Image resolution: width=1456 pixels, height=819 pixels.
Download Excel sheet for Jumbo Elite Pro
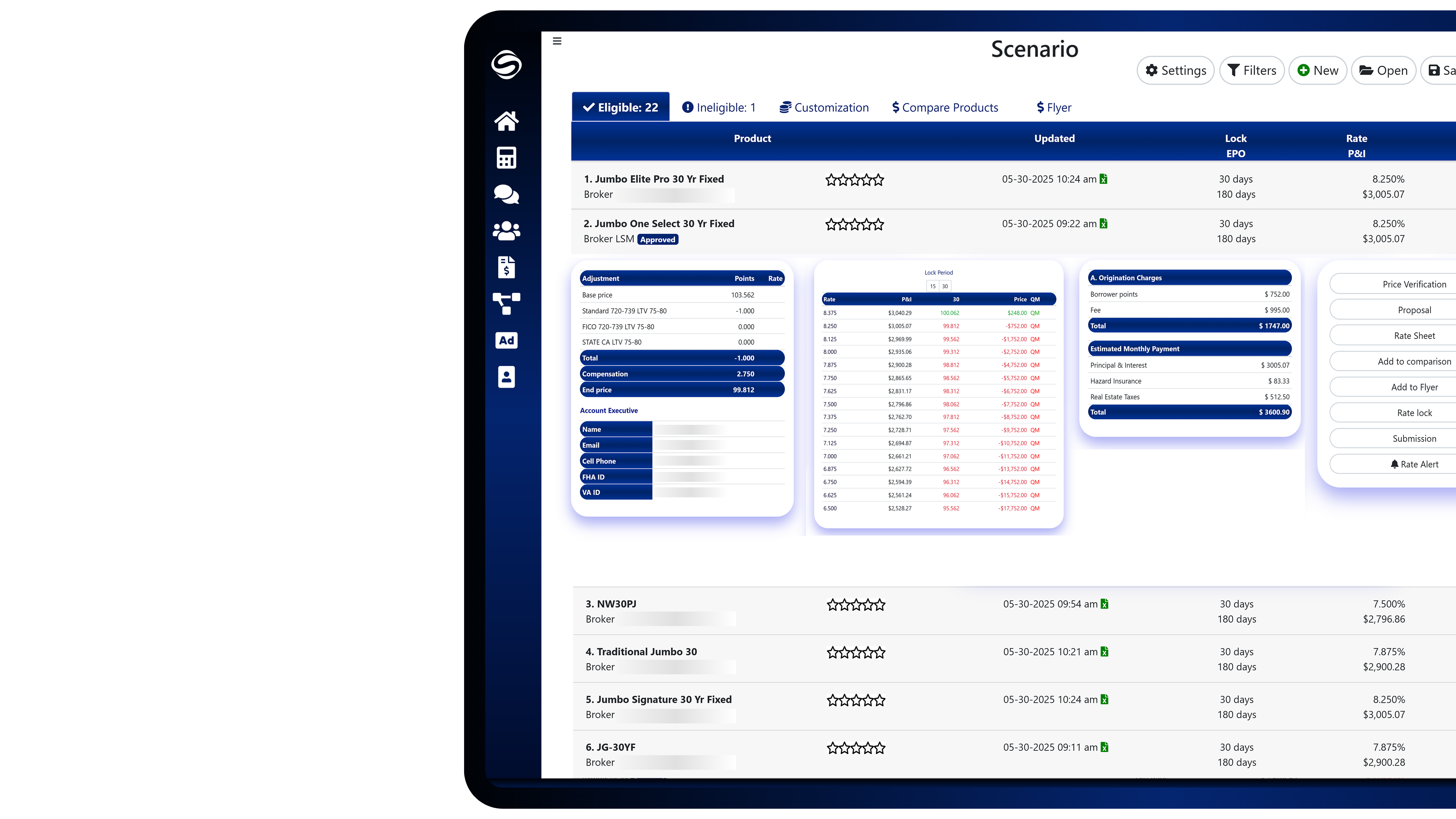tap(1103, 179)
